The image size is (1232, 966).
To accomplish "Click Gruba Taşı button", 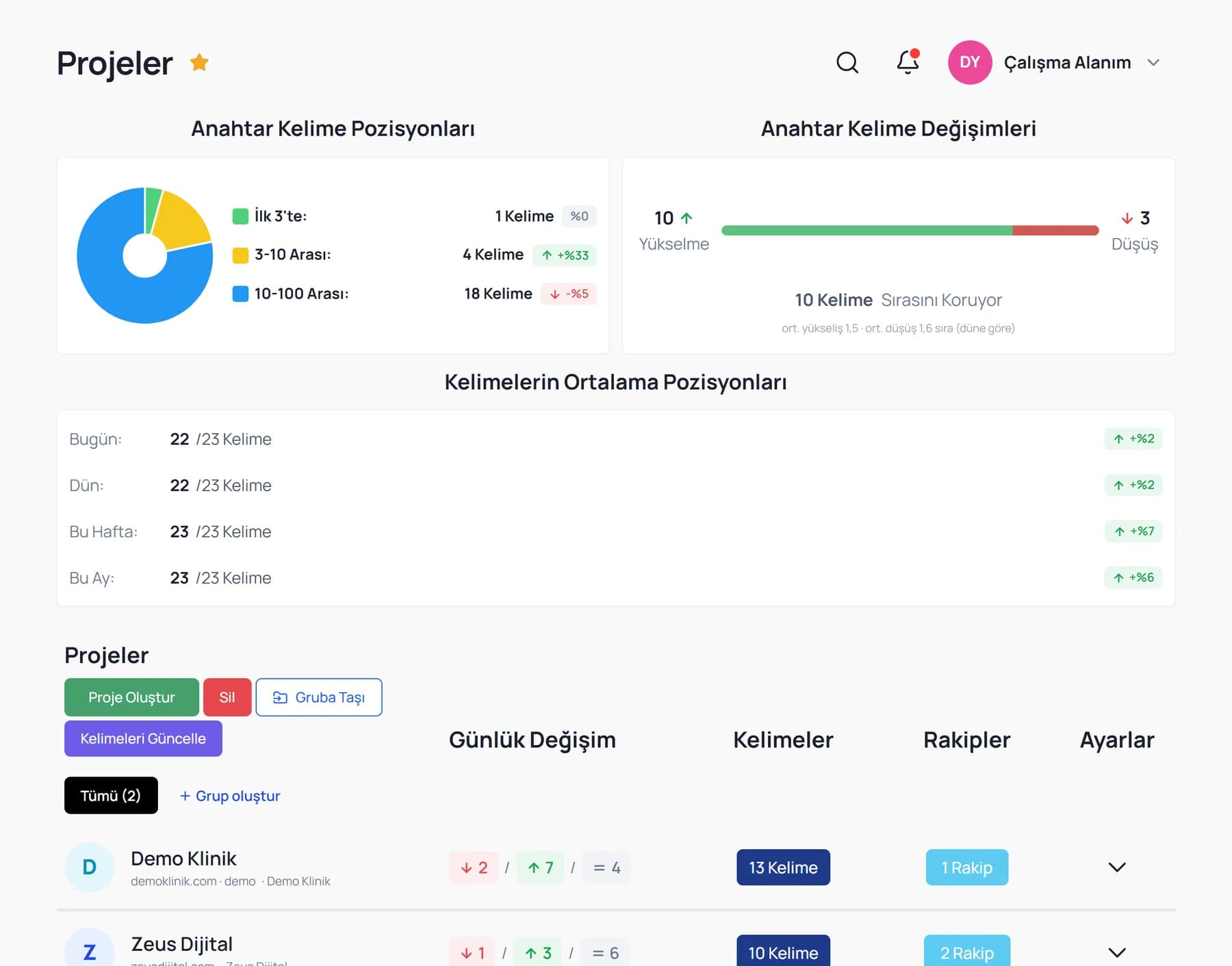I will click(319, 697).
